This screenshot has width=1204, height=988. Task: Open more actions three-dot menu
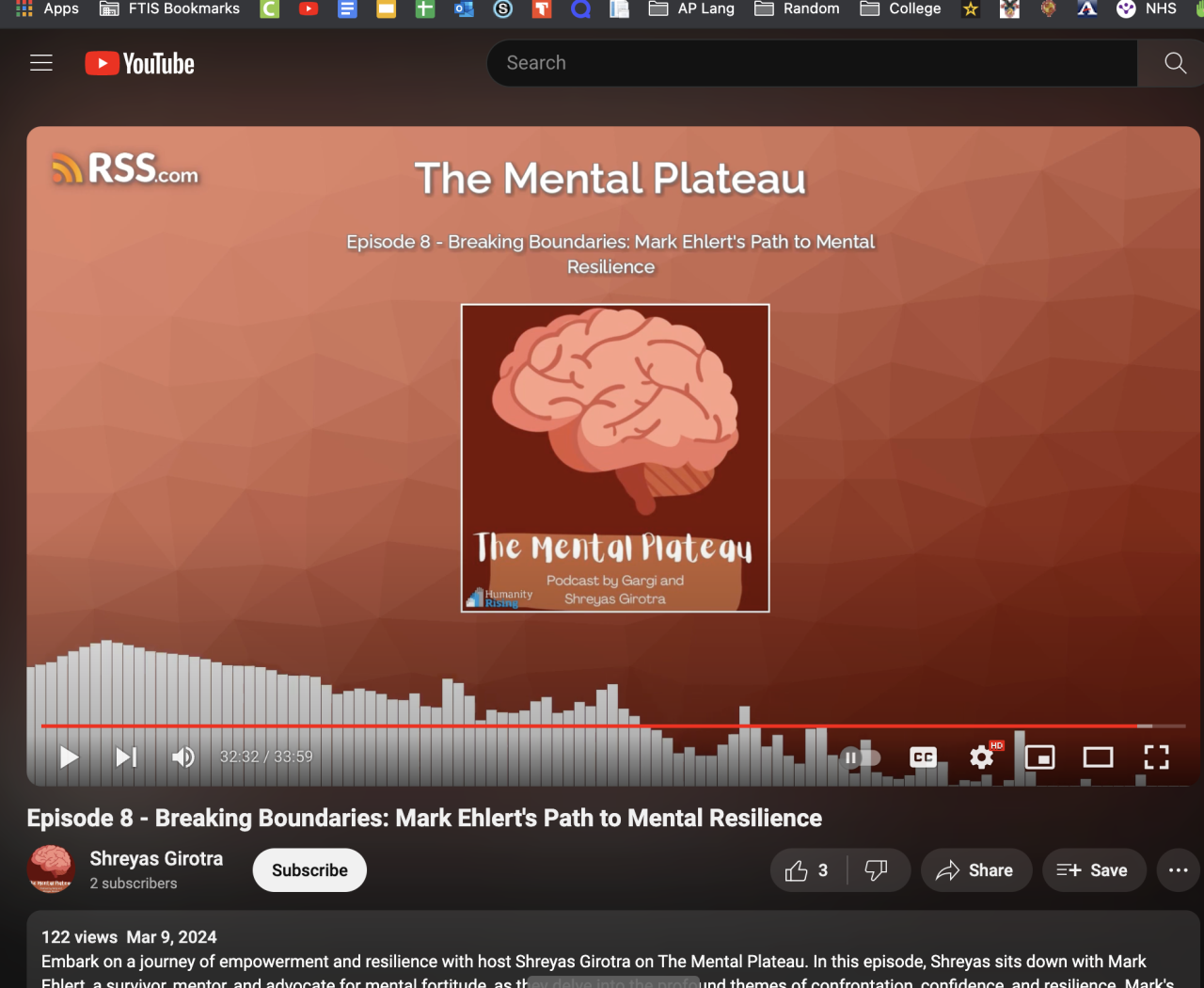click(1179, 870)
